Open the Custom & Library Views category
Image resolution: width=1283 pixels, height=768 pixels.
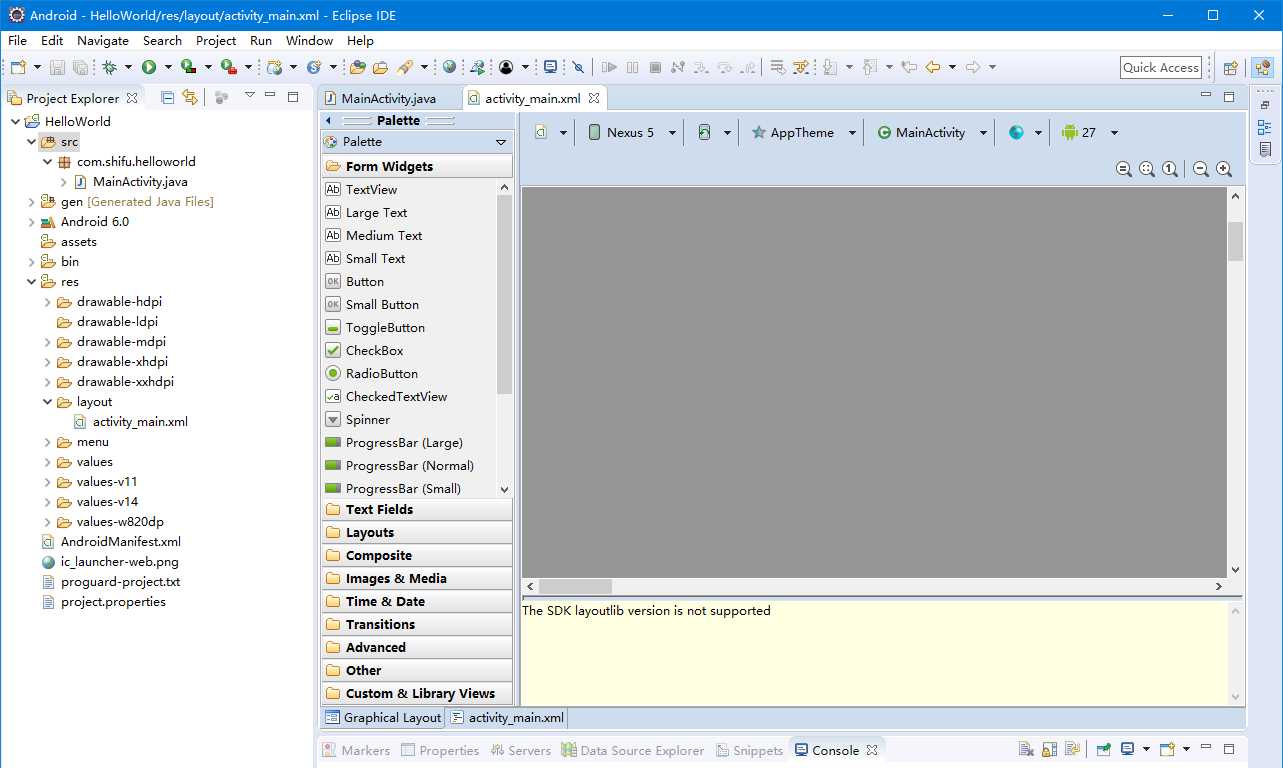tap(417, 693)
